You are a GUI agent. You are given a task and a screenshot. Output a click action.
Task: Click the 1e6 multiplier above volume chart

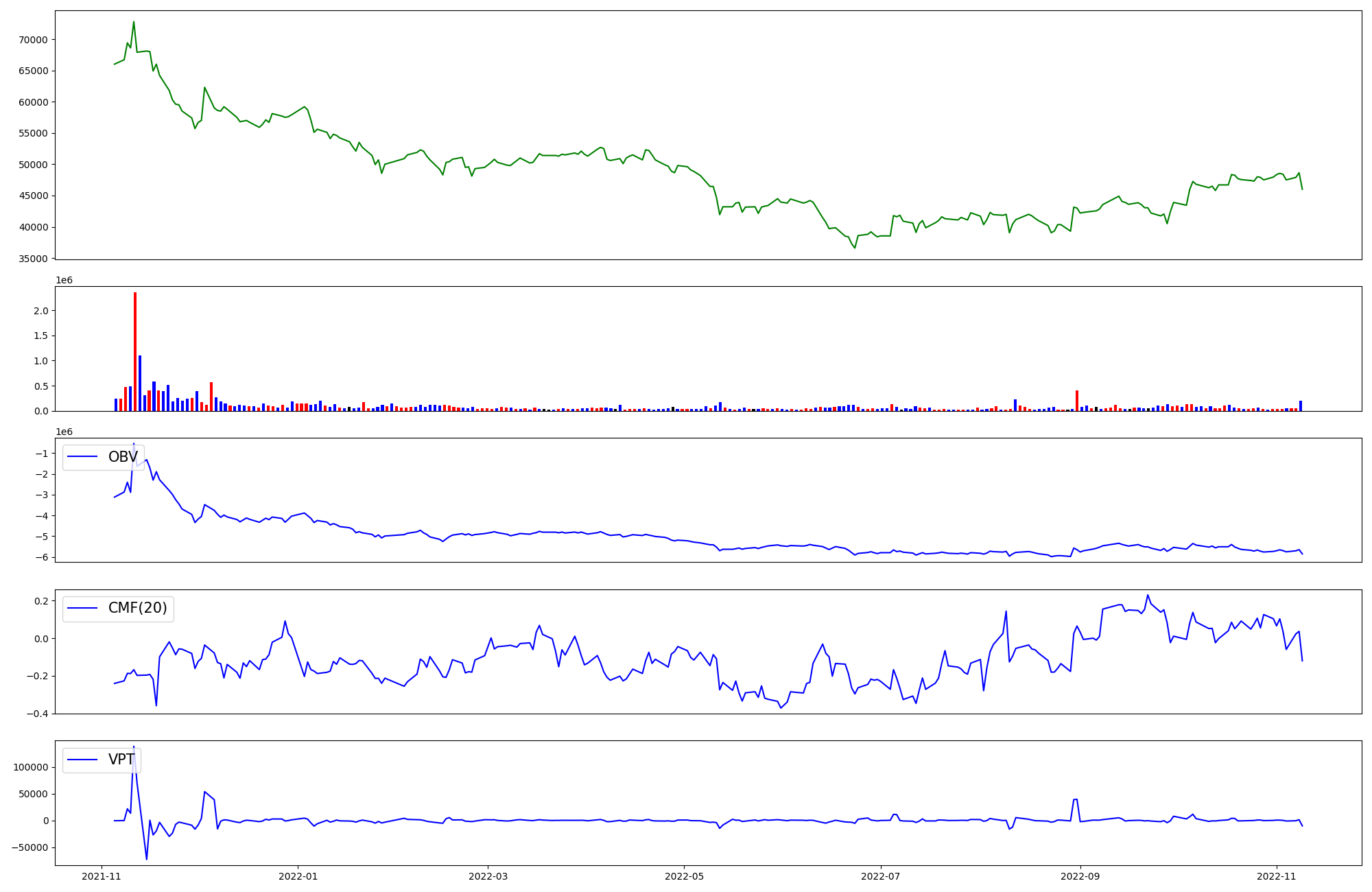coord(64,280)
